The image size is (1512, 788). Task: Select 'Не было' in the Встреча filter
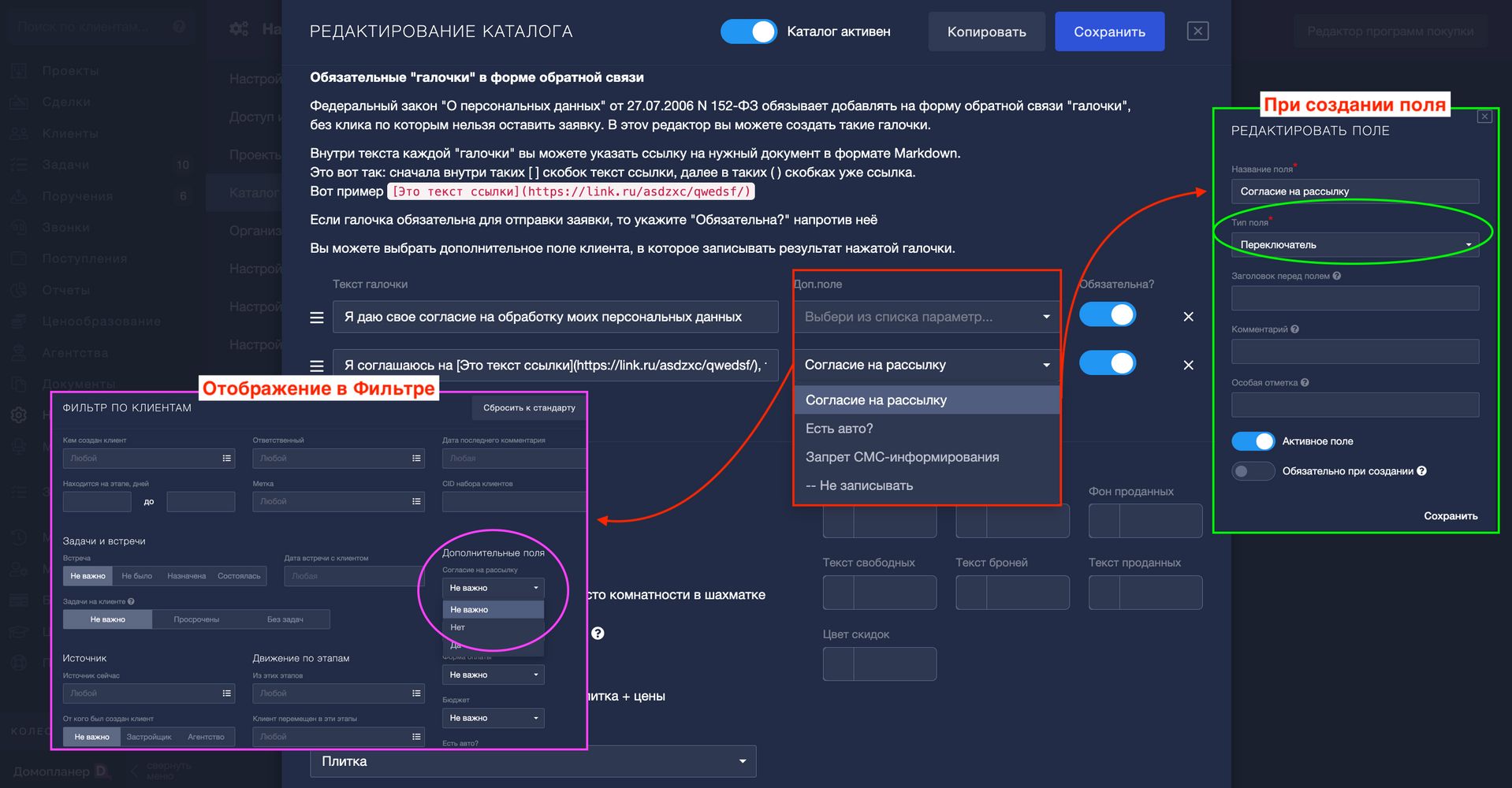click(137, 576)
